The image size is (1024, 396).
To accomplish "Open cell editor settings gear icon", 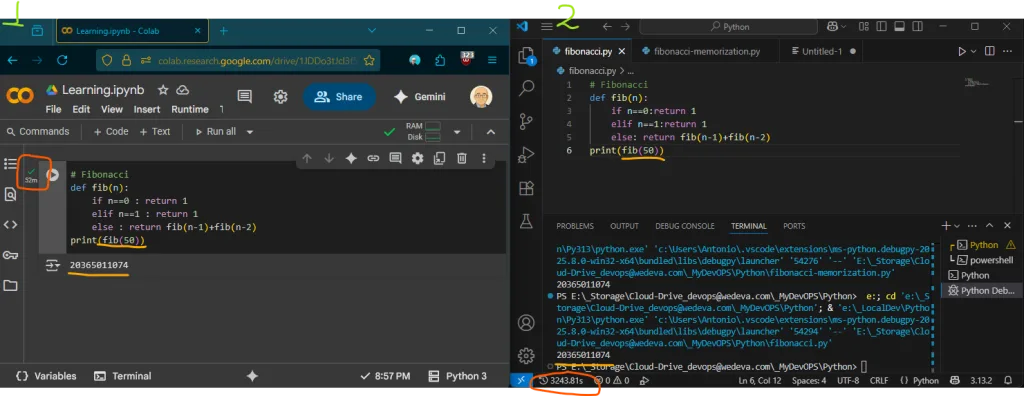I will pyautogui.click(x=417, y=158).
